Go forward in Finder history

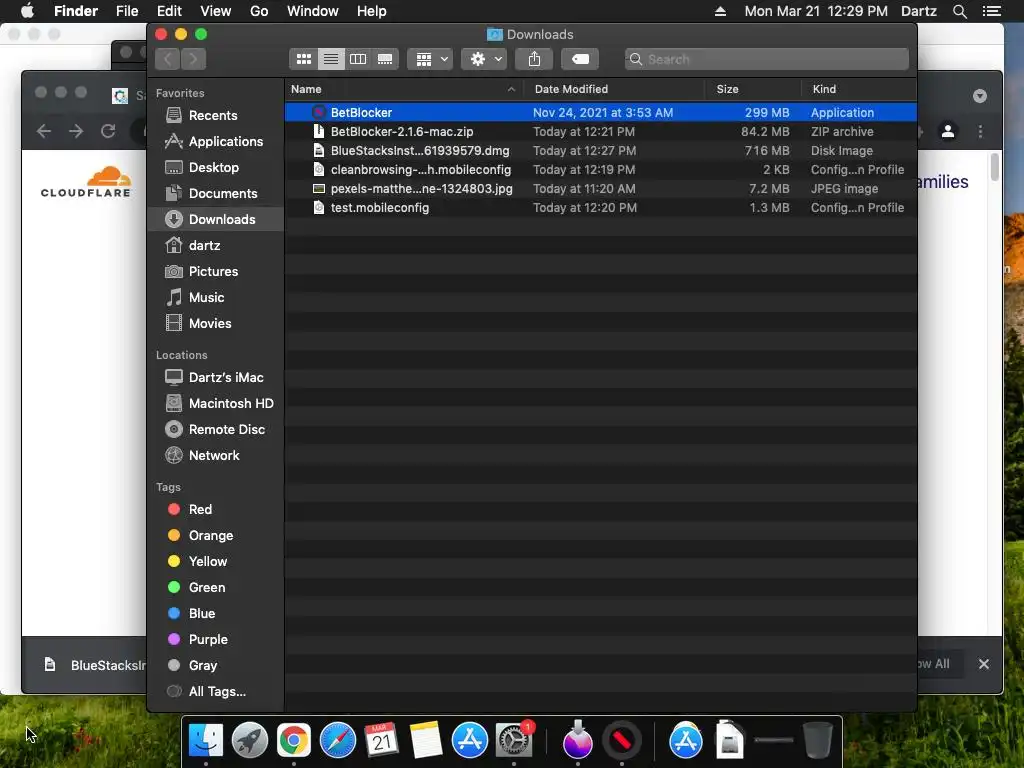pos(193,59)
